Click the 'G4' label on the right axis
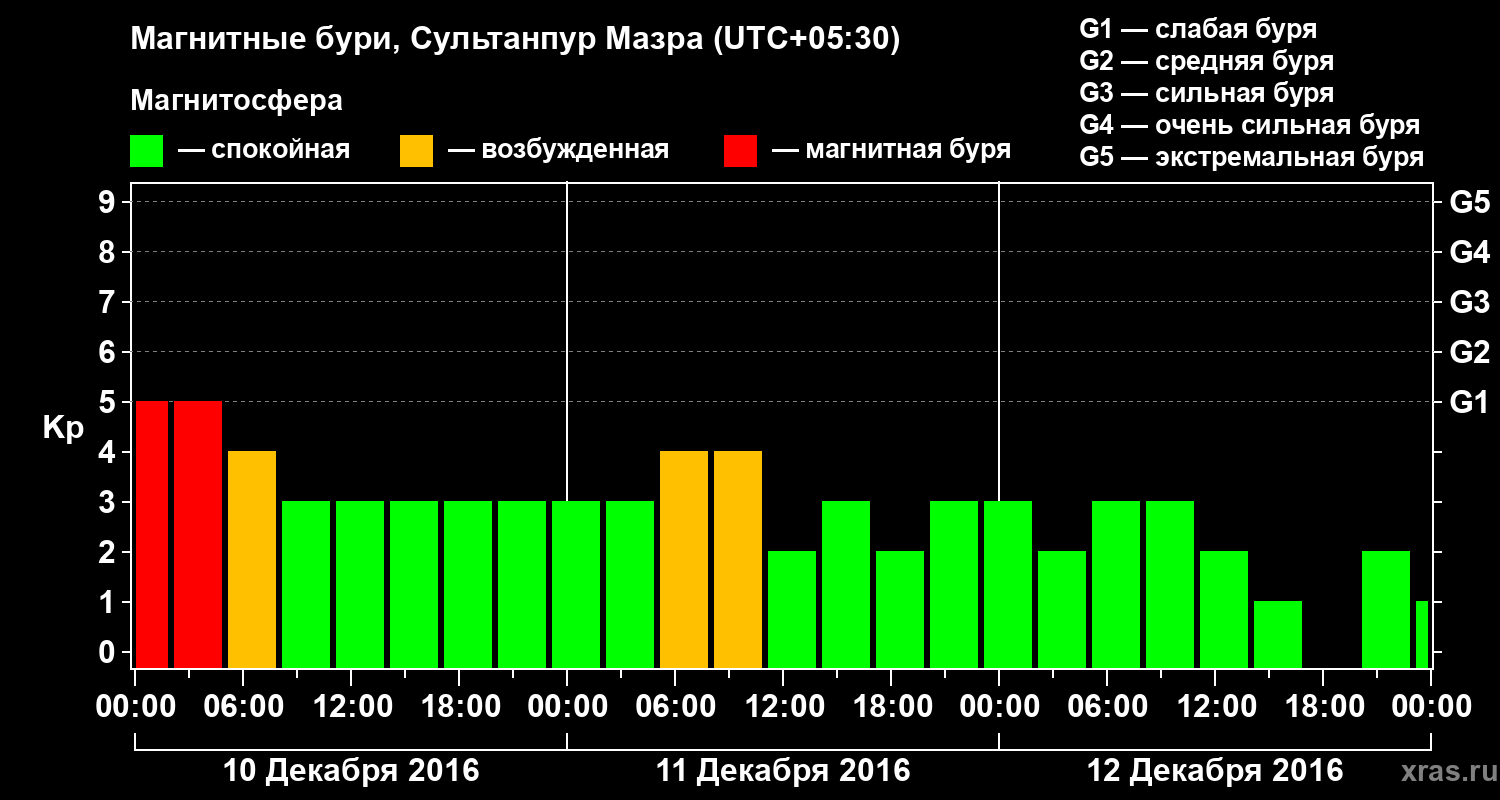This screenshot has width=1500, height=800. [1469, 252]
